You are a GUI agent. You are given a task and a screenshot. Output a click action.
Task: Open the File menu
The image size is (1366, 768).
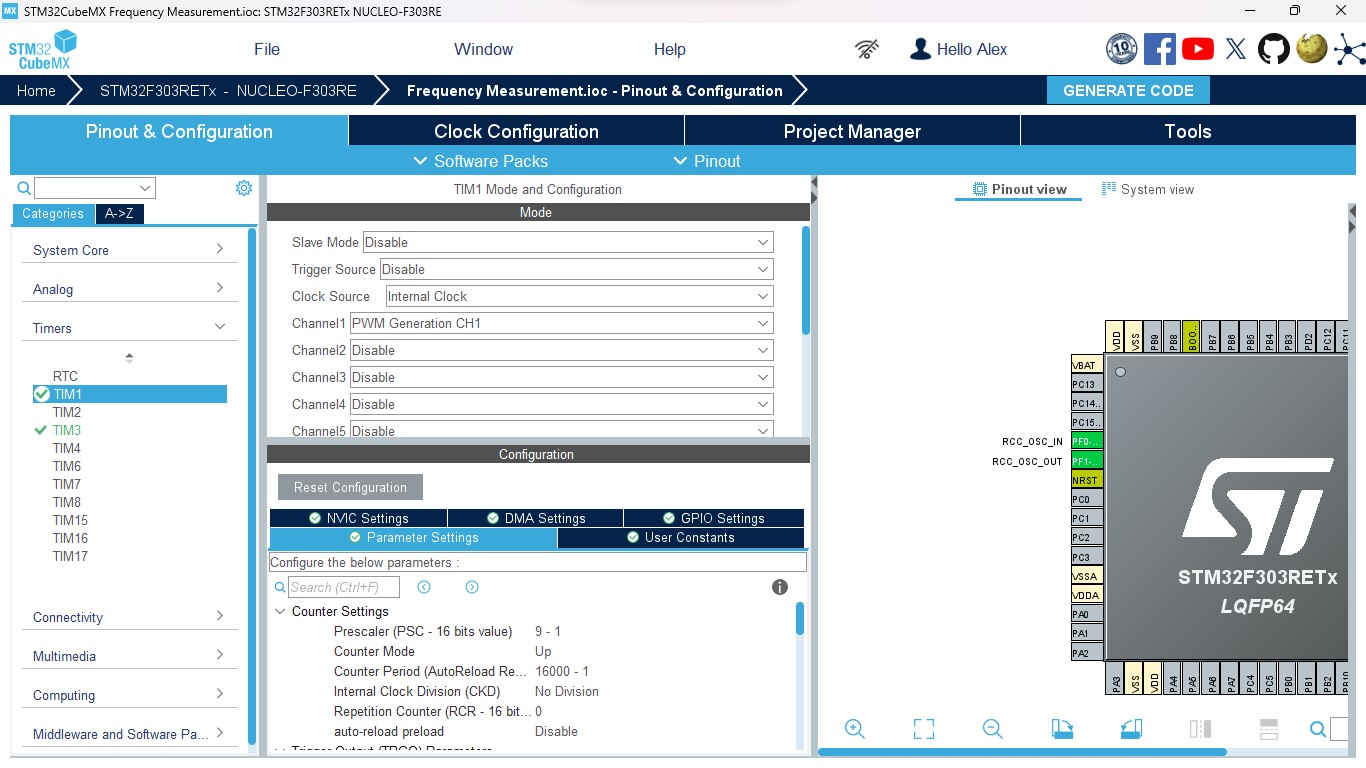point(267,49)
